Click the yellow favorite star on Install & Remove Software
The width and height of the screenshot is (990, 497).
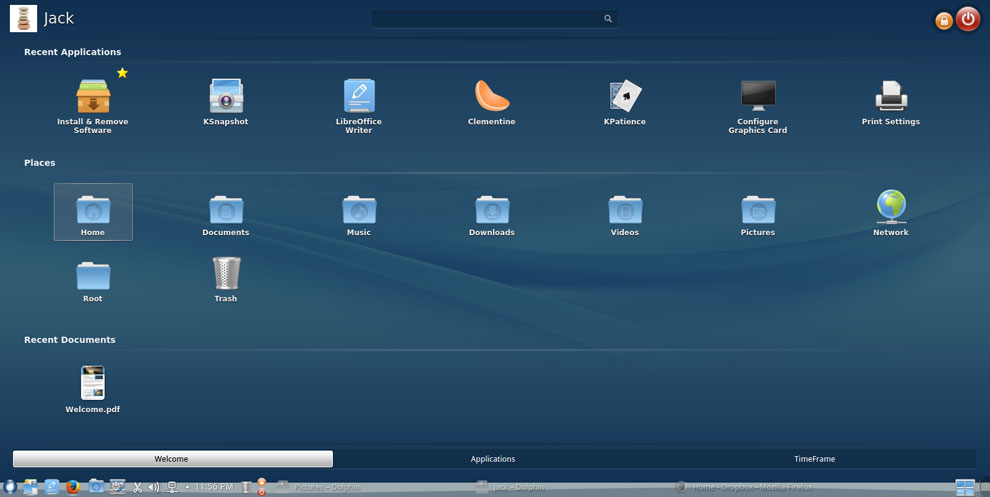pyautogui.click(x=122, y=73)
